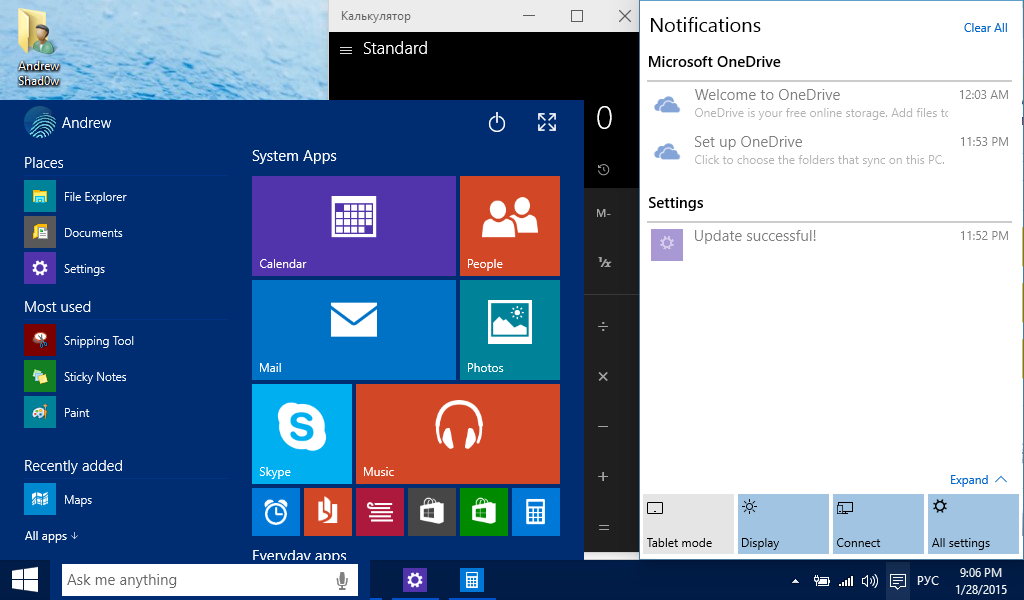This screenshot has height=600, width=1024.
Task: Open the Andrew Shad0w desktop folder
Action: coord(39,47)
